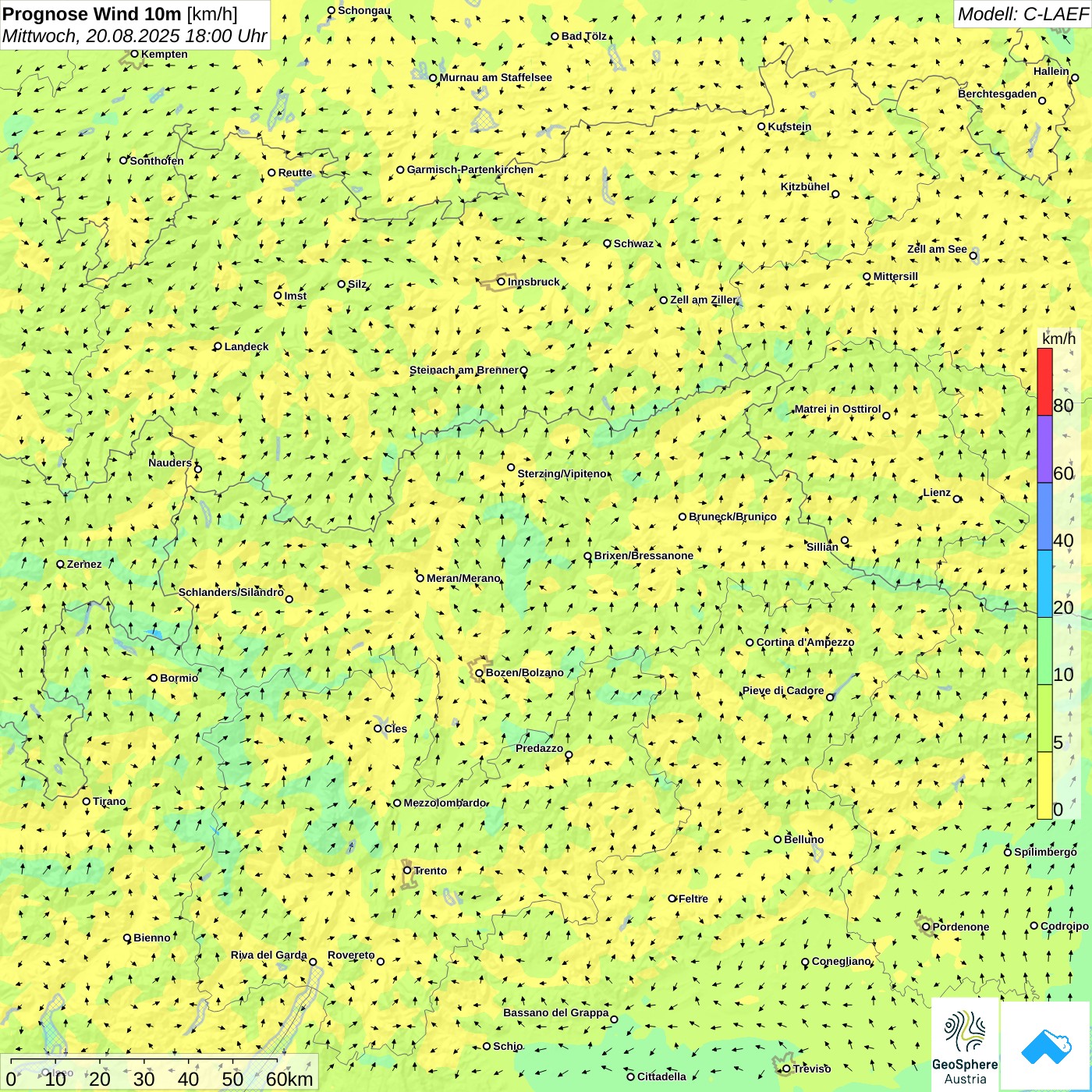This screenshot has width=1092, height=1092.
Task: Select the Lienz city label
Action: [937, 492]
